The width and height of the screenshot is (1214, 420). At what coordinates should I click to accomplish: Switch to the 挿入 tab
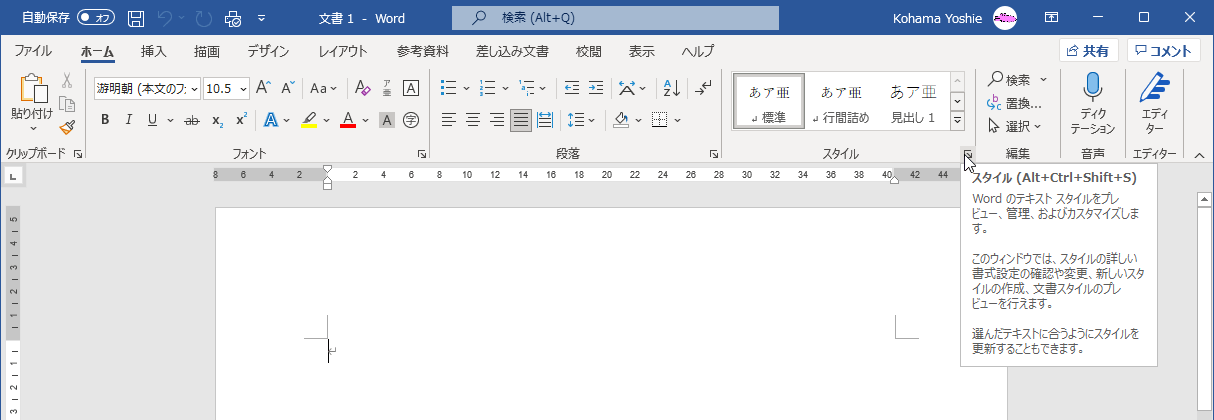pyautogui.click(x=153, y=51)
